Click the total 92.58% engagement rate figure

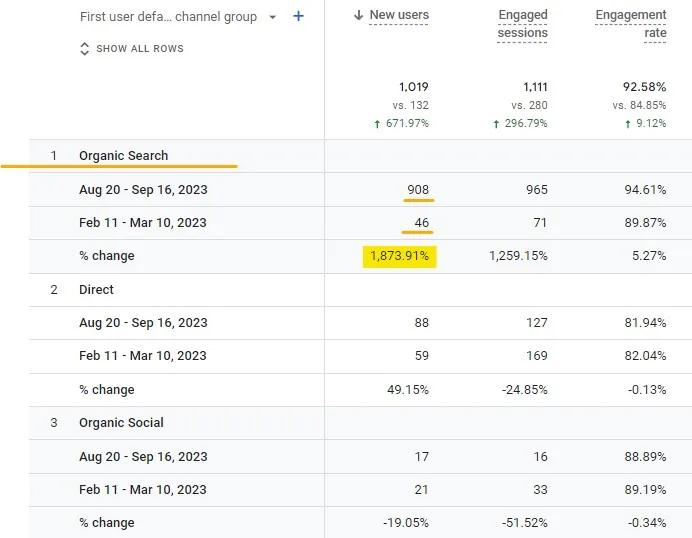pyautogui.click(x=644, y=87)
